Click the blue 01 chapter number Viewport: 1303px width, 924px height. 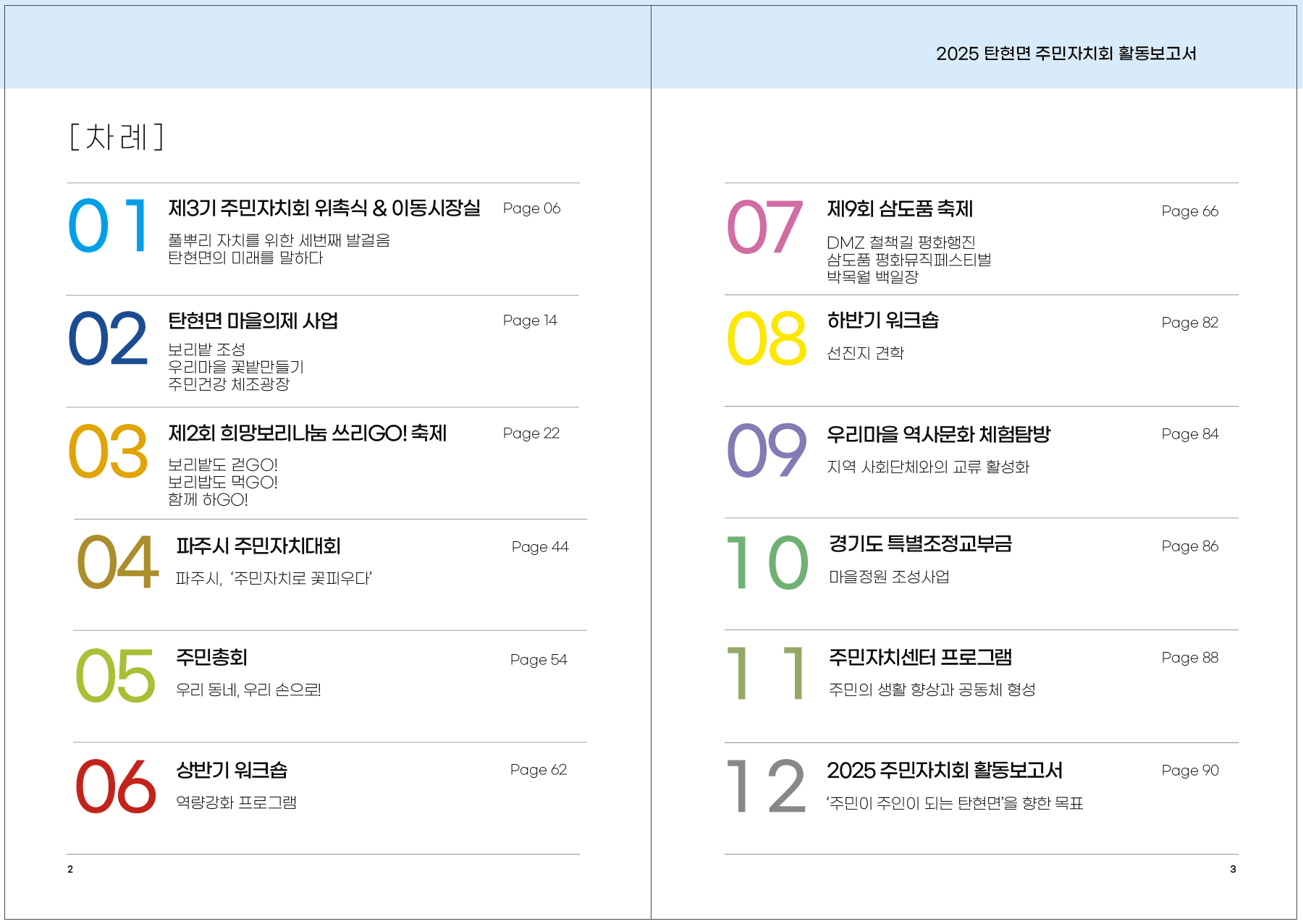[x=109, y=226]
